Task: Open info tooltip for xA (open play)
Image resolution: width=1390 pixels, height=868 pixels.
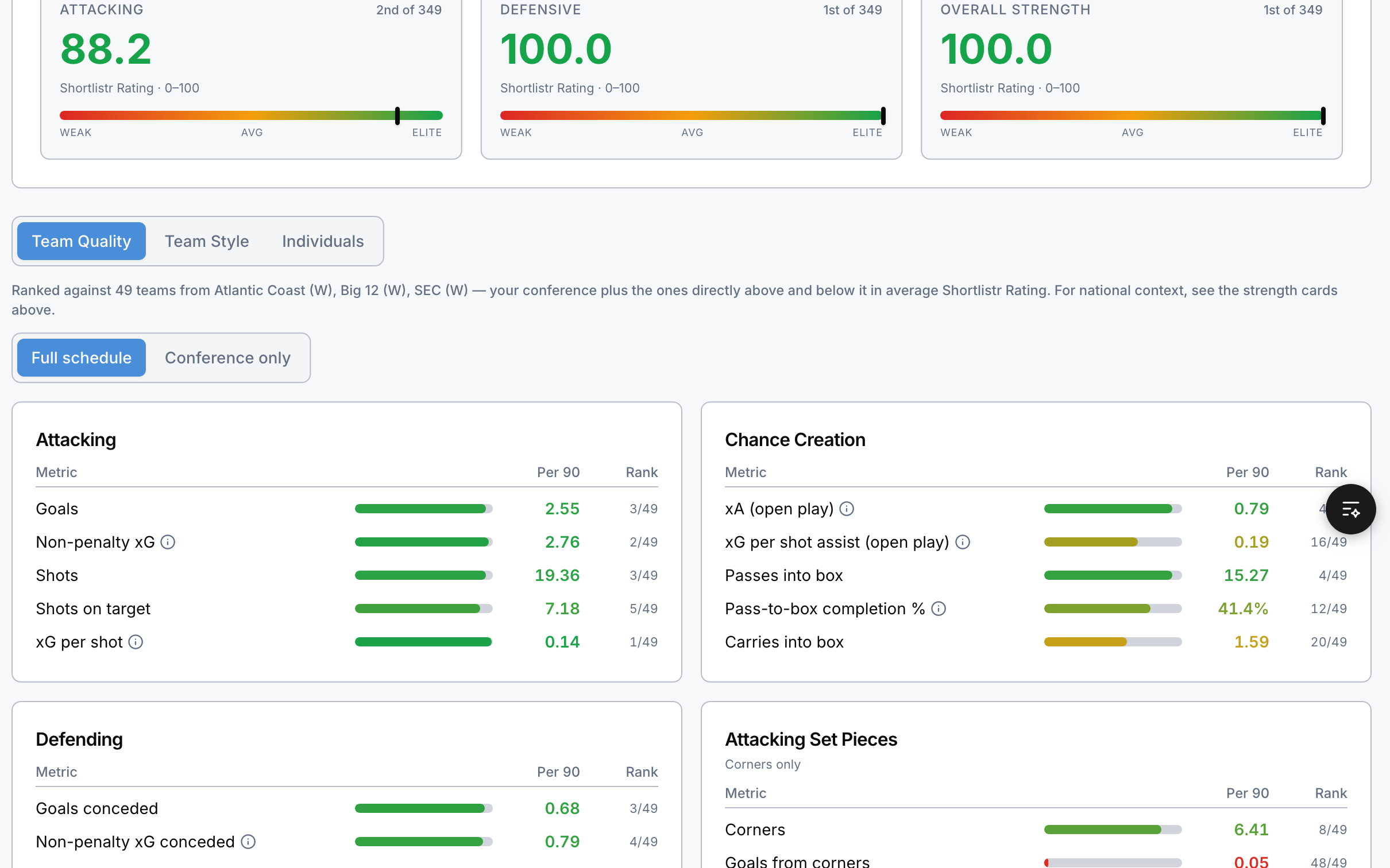Action: click(x=847, y=509)
